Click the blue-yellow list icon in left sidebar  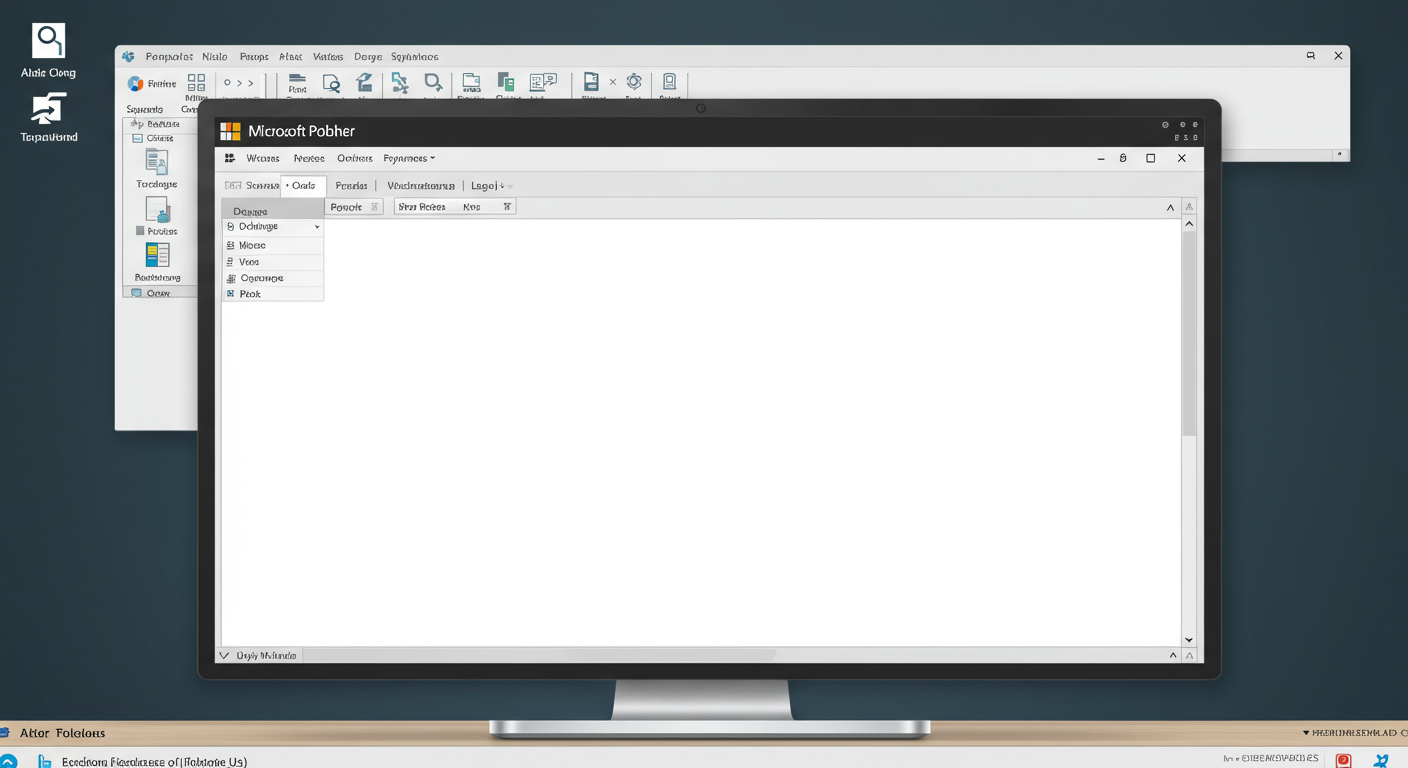click(157, 255)
